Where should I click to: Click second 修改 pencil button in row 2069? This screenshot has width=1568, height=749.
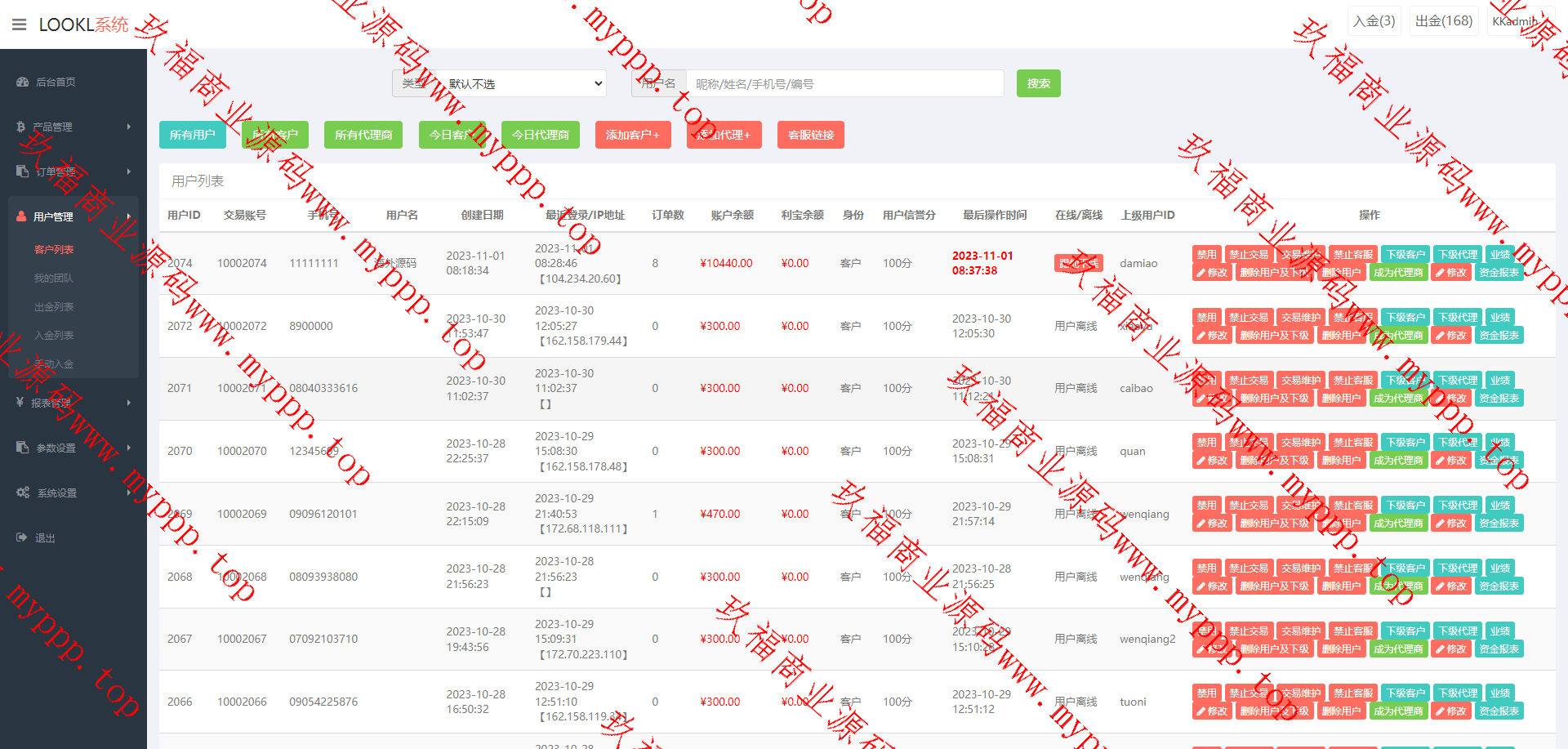tap(1451, 524)
